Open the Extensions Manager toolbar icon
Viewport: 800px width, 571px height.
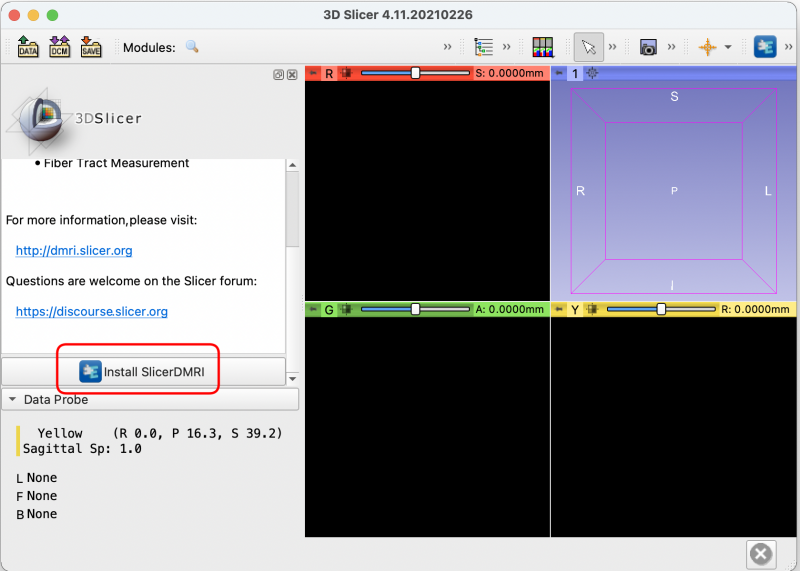pos(765,47)
